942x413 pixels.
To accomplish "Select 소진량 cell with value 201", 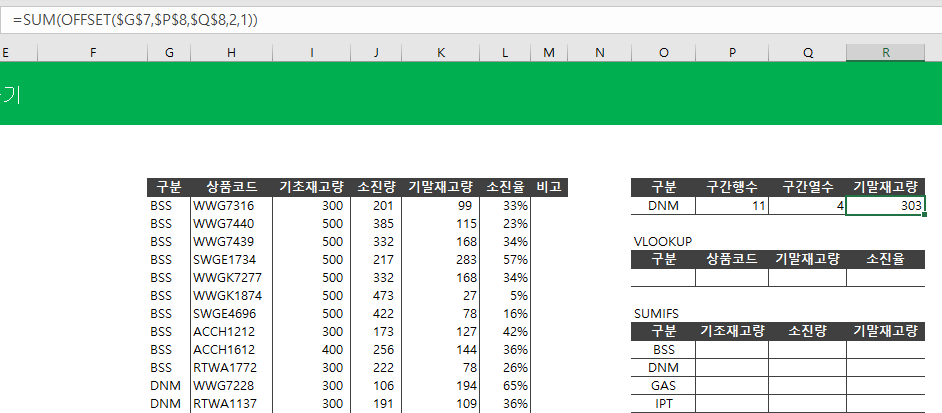I will click(x=376, y=206).
